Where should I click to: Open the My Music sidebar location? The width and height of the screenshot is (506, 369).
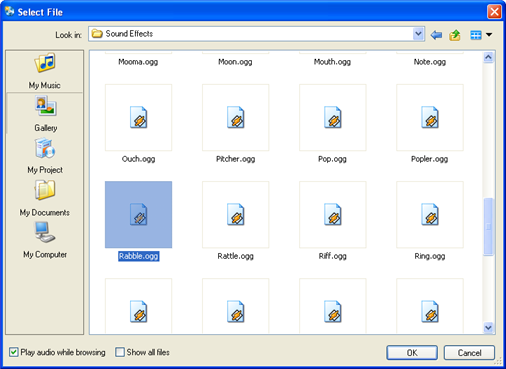(44, 71)
